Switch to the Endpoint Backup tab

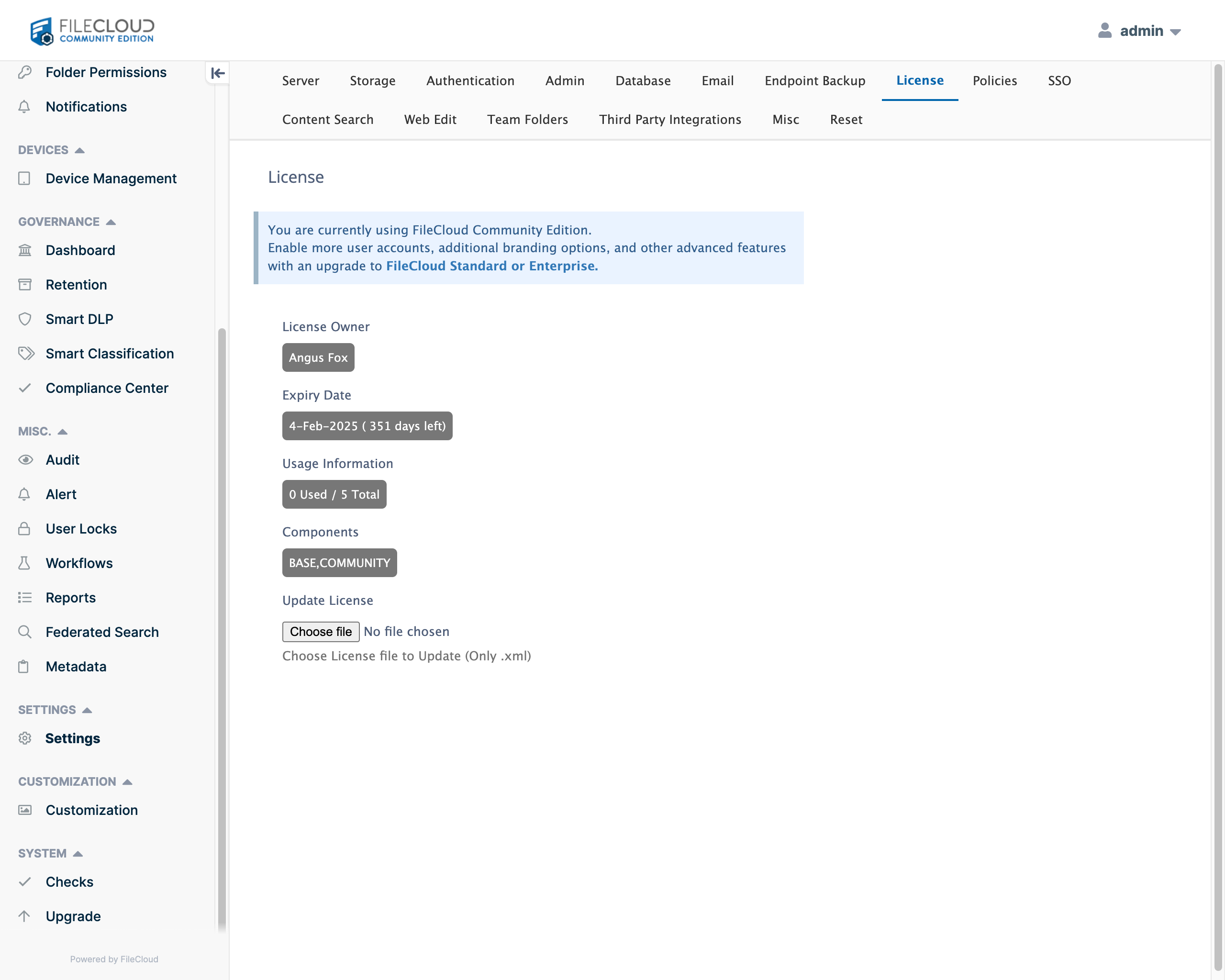pyautogui.click(x=815, y=80)
